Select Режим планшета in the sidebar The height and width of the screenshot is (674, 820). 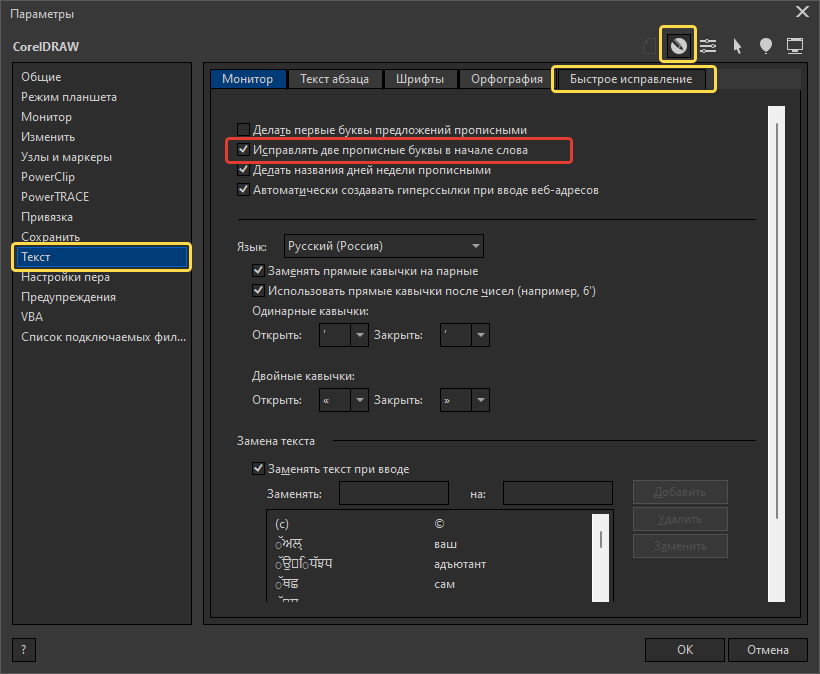coord(69,97)
